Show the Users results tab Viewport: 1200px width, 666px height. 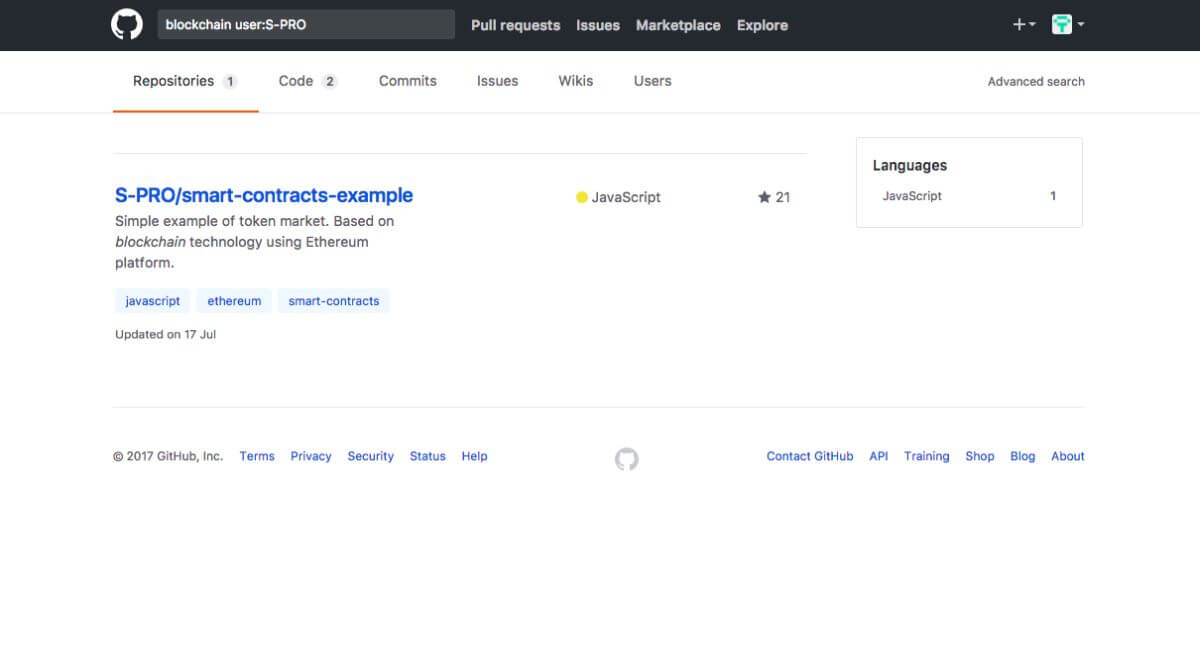click(x=652, y=81)
